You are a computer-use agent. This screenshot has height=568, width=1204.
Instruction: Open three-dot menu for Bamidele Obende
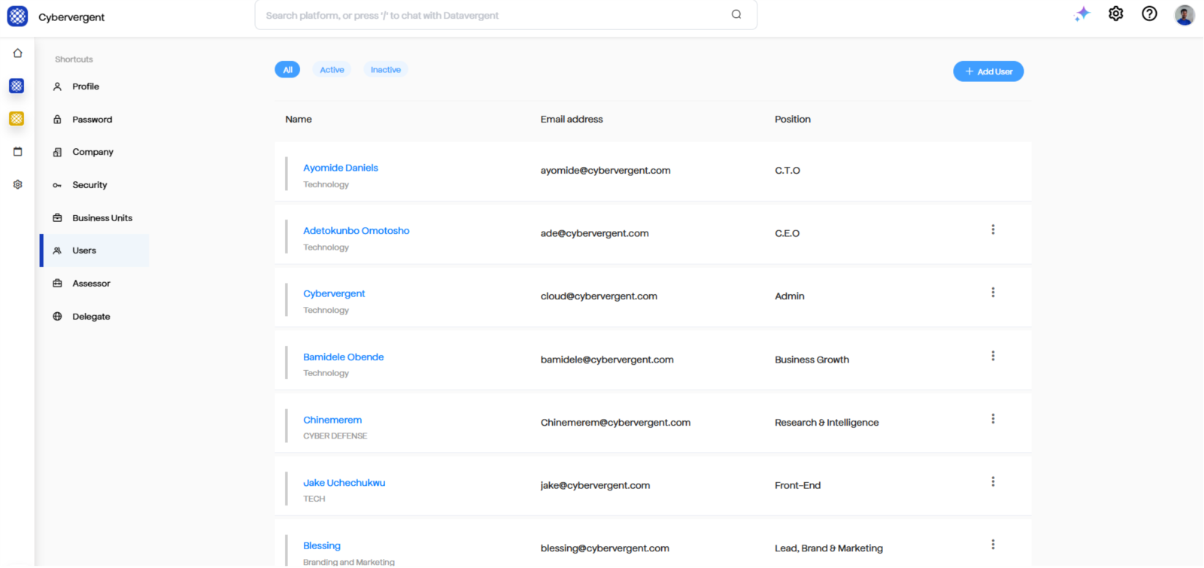coord(993,356)
